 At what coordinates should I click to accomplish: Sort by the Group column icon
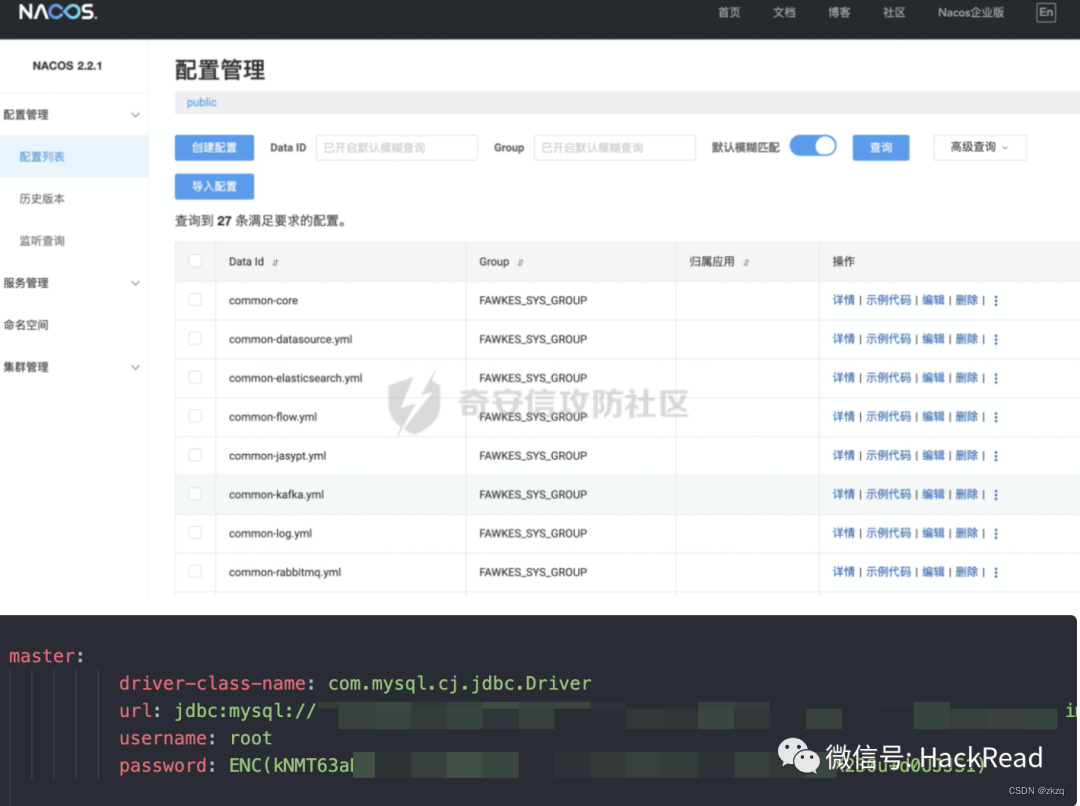point(520,262)
